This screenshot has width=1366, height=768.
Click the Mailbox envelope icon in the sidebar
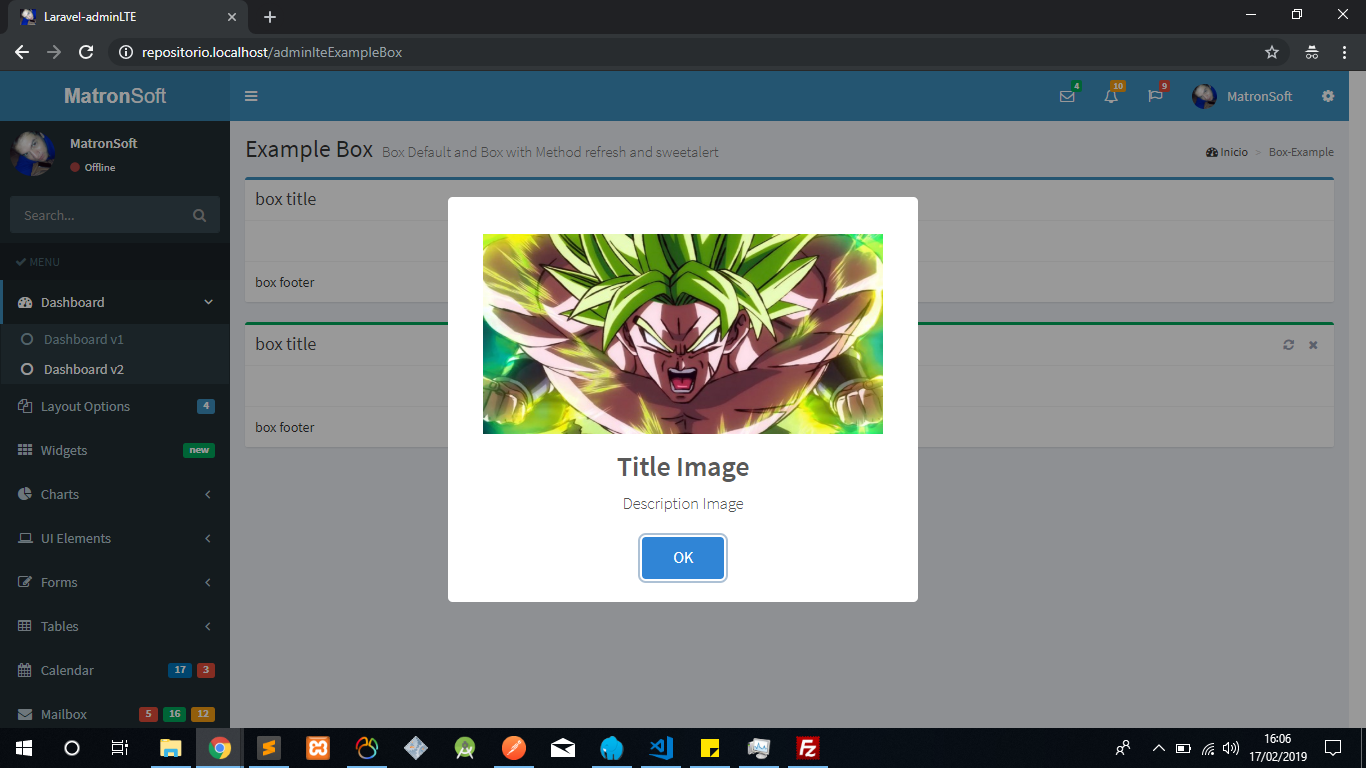pyautogui.click(x=25, y=714)
